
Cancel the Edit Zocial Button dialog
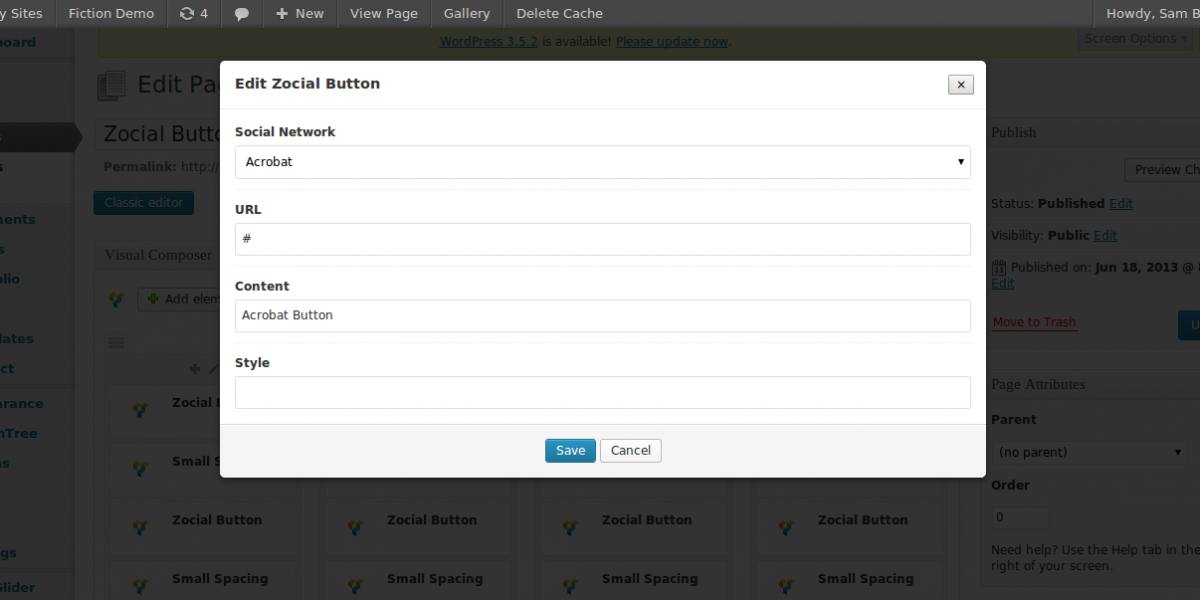(631, 451)
